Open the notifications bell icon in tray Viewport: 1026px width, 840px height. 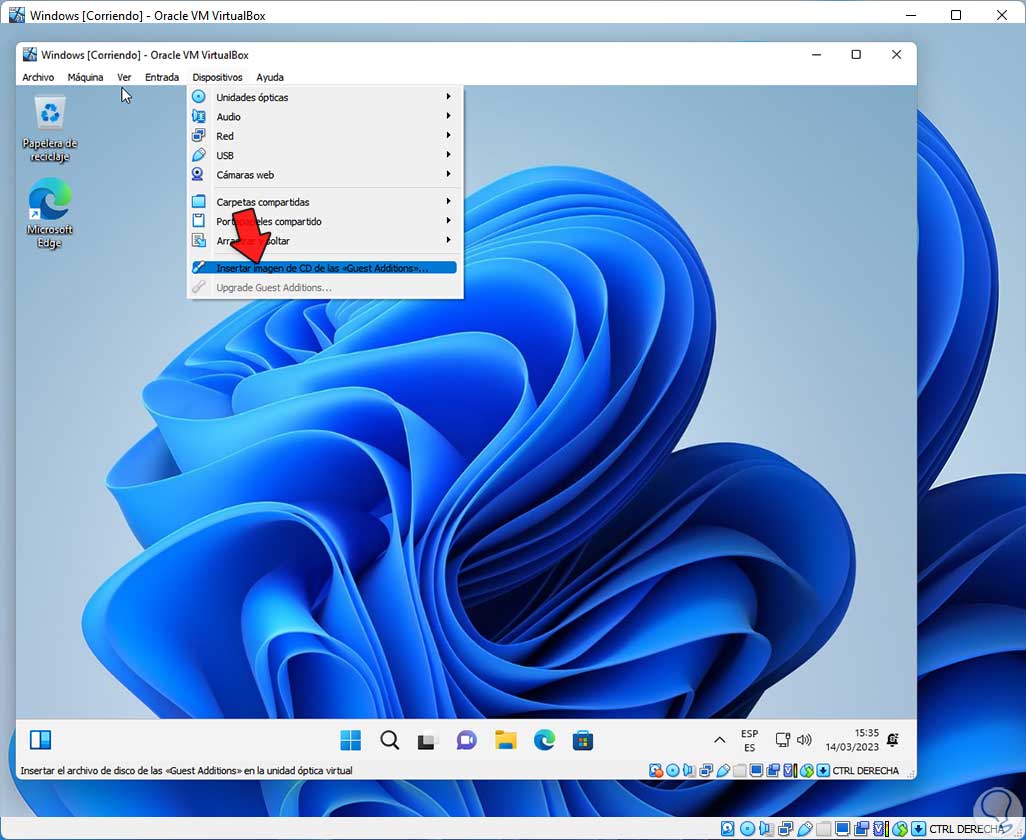coord(893,740)
